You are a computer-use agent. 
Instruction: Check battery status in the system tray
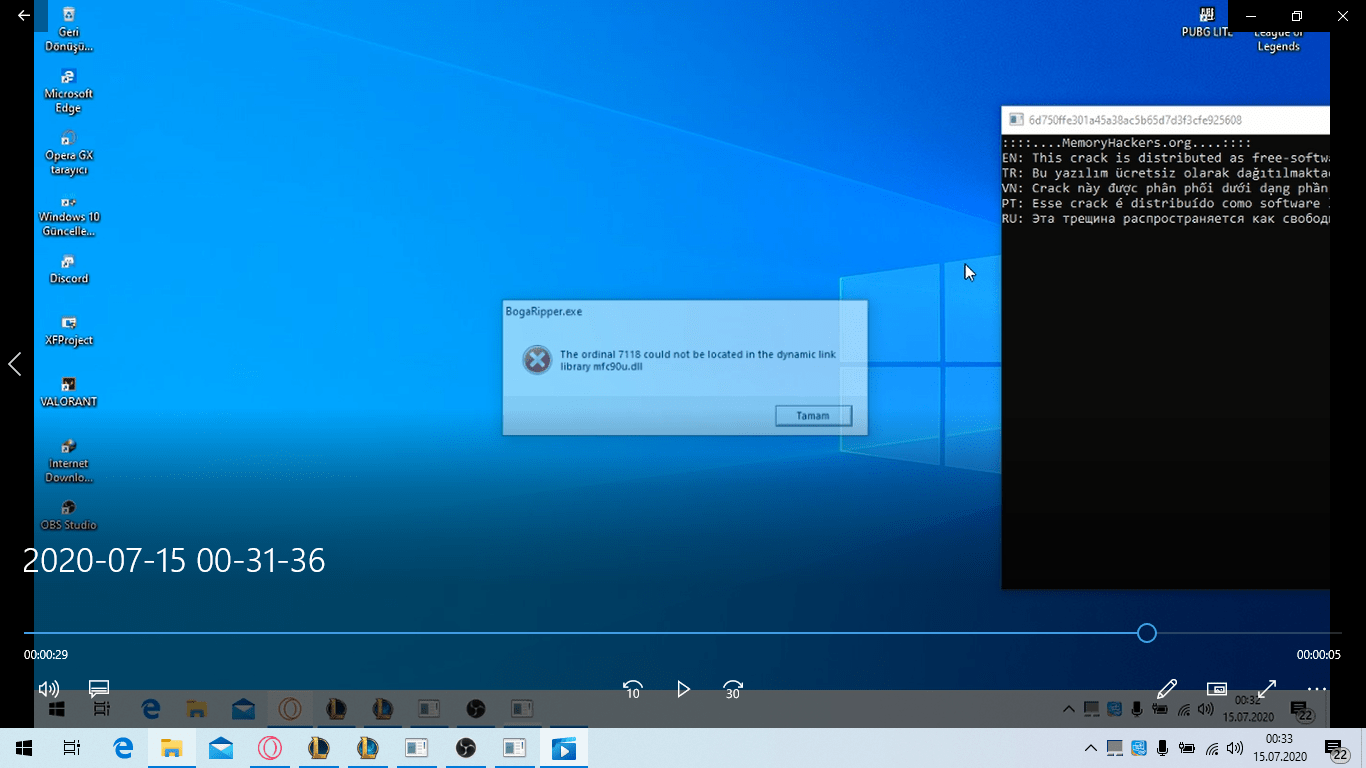pos(1187,748)
